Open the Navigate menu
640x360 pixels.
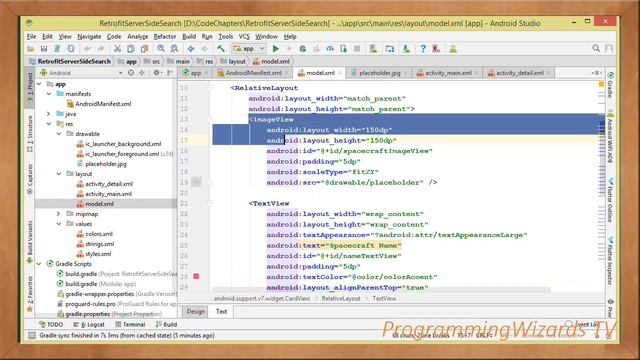tap(89, 36)
